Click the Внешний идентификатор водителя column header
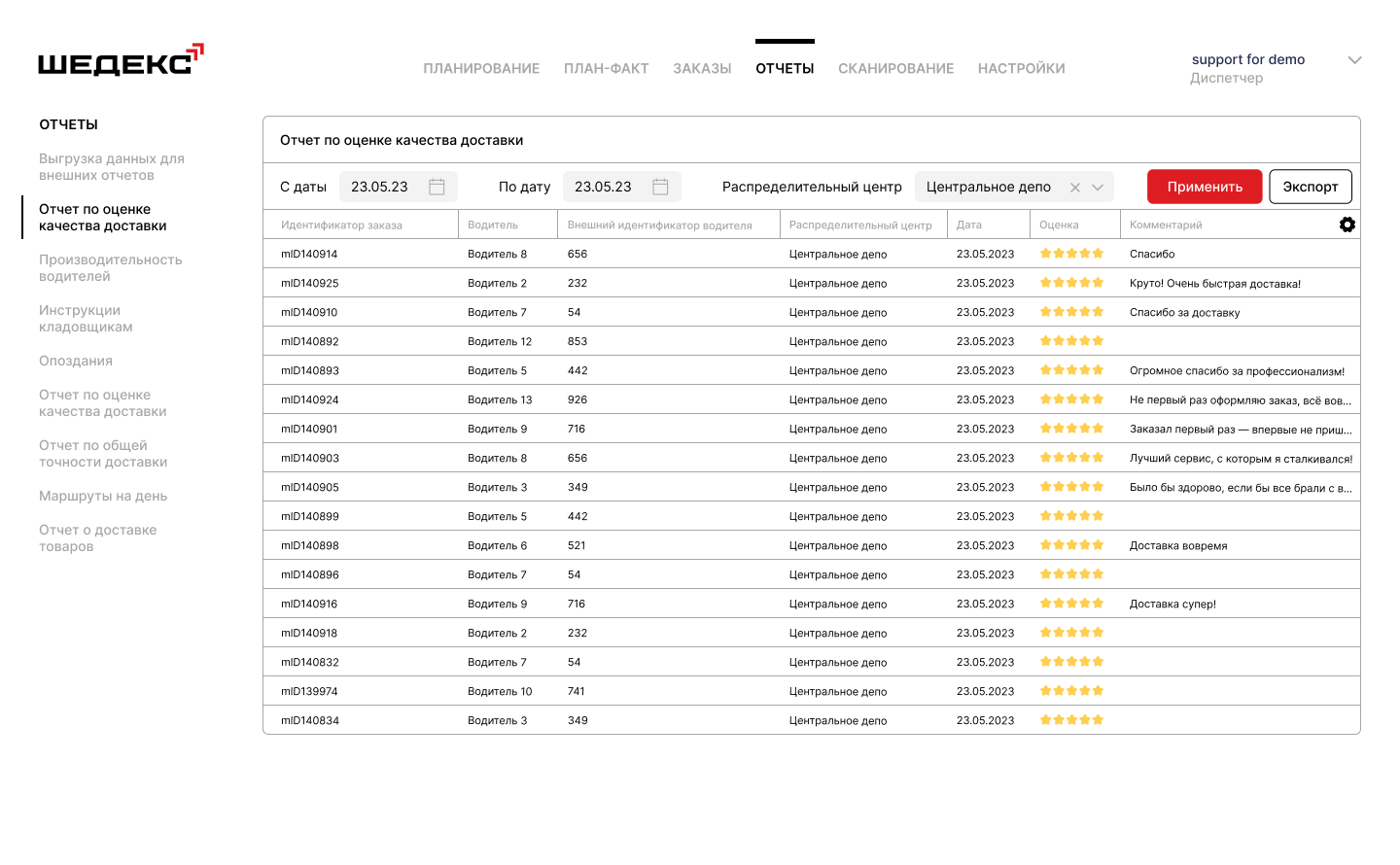Viewport: 1400px width, 865px height. (660, 225)
